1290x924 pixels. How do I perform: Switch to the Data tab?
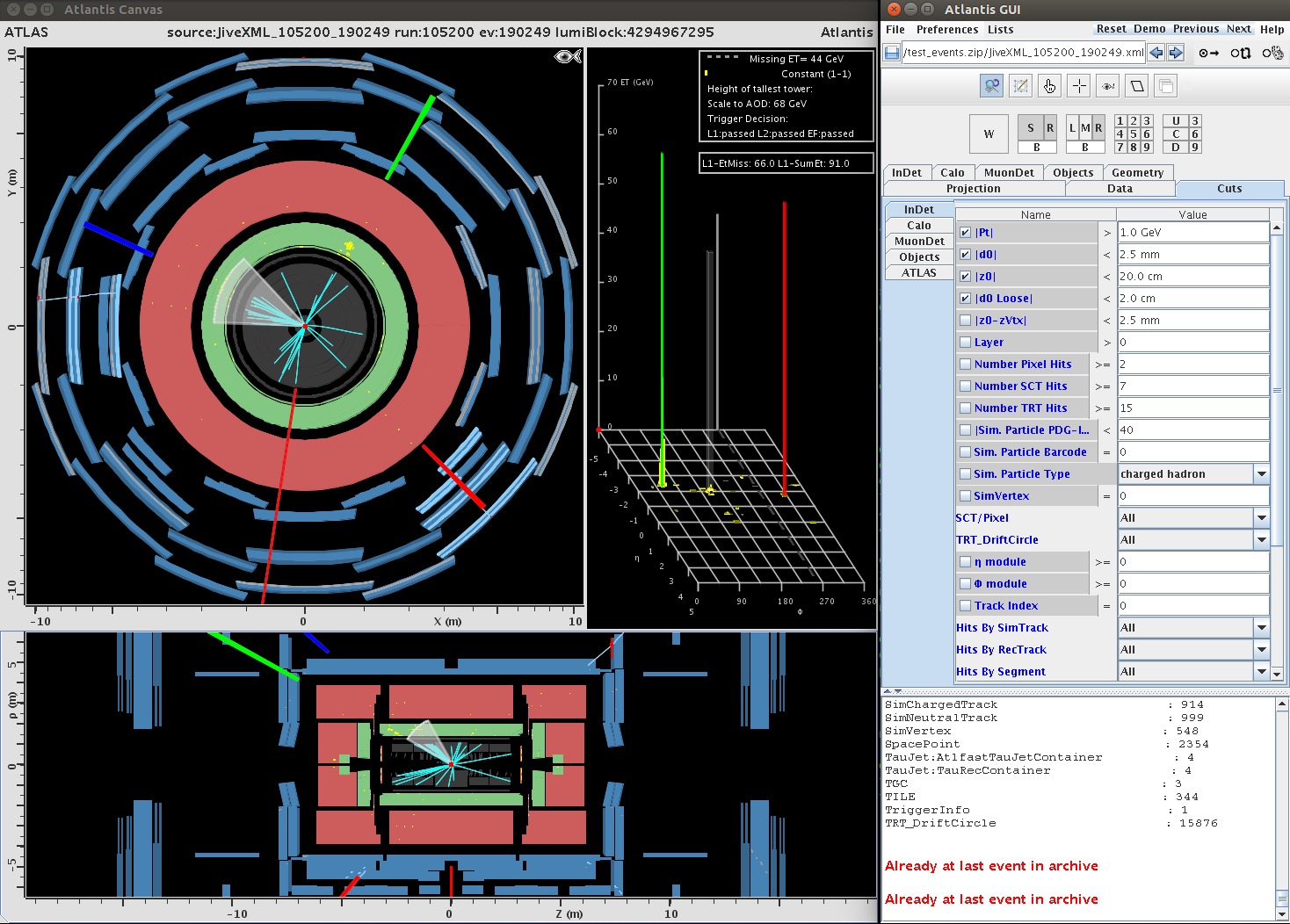(x=1120, y=189)
